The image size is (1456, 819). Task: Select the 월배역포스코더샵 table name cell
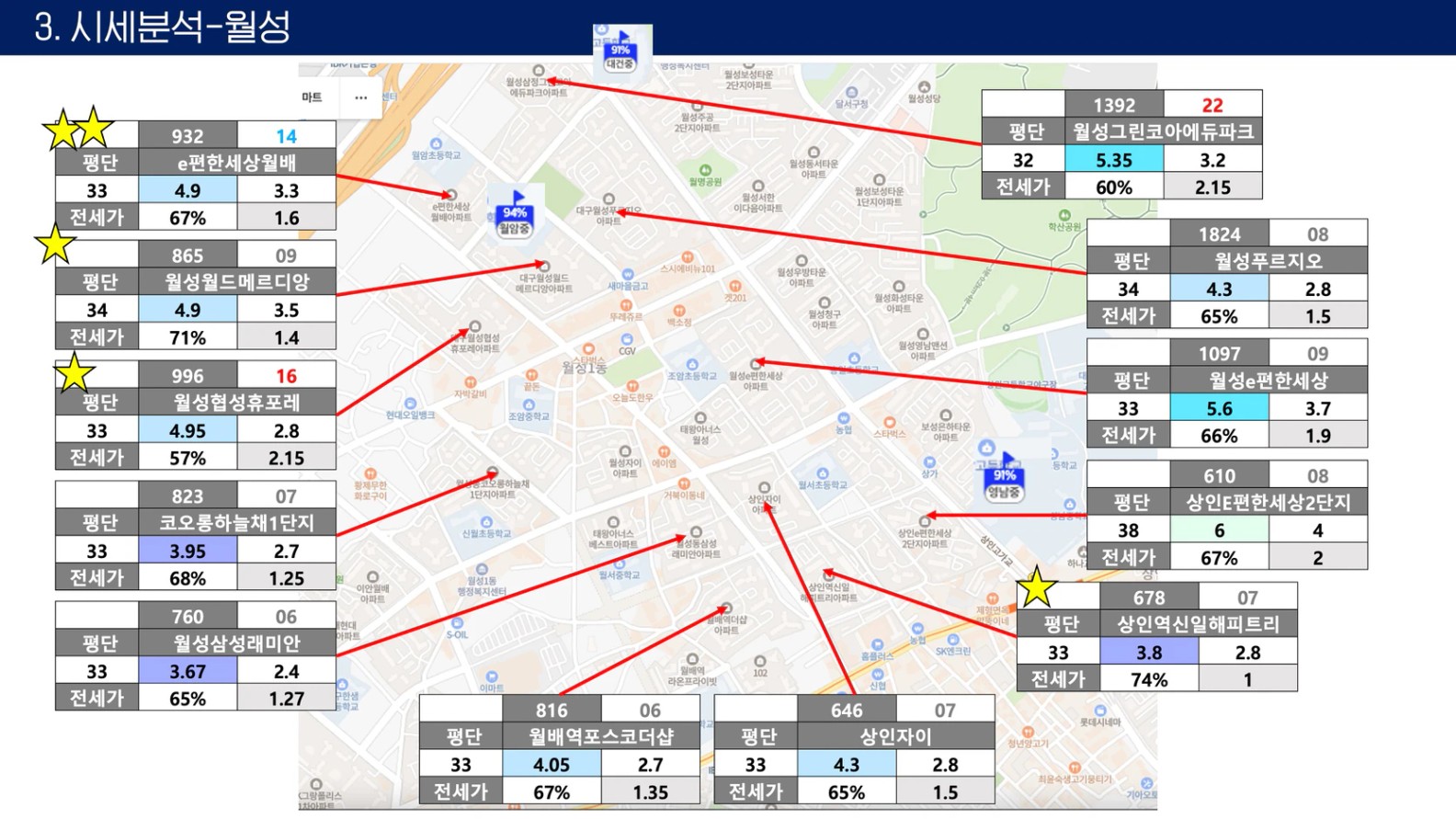coord(601,737)
